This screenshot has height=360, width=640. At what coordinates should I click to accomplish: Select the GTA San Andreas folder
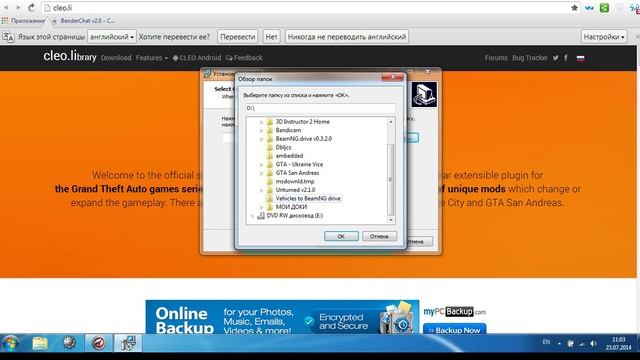click(297, 173)
